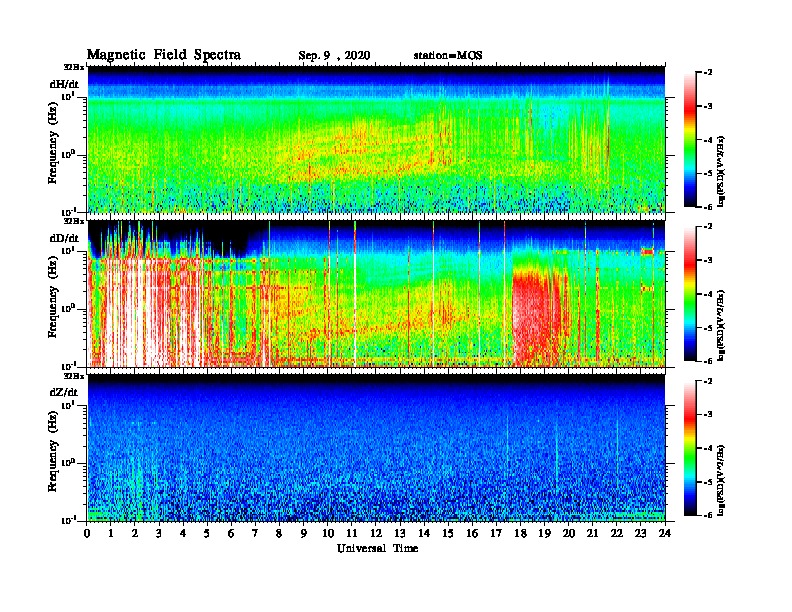792x612 pixels.
Task: Click the hour tick label "22"
Action: [x=617, y=534]
